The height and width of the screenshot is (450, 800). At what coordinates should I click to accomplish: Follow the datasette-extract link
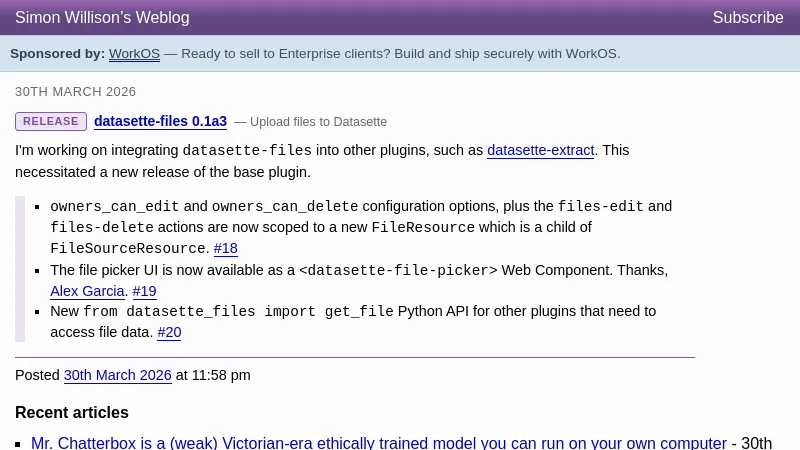(x=541, y=151)
